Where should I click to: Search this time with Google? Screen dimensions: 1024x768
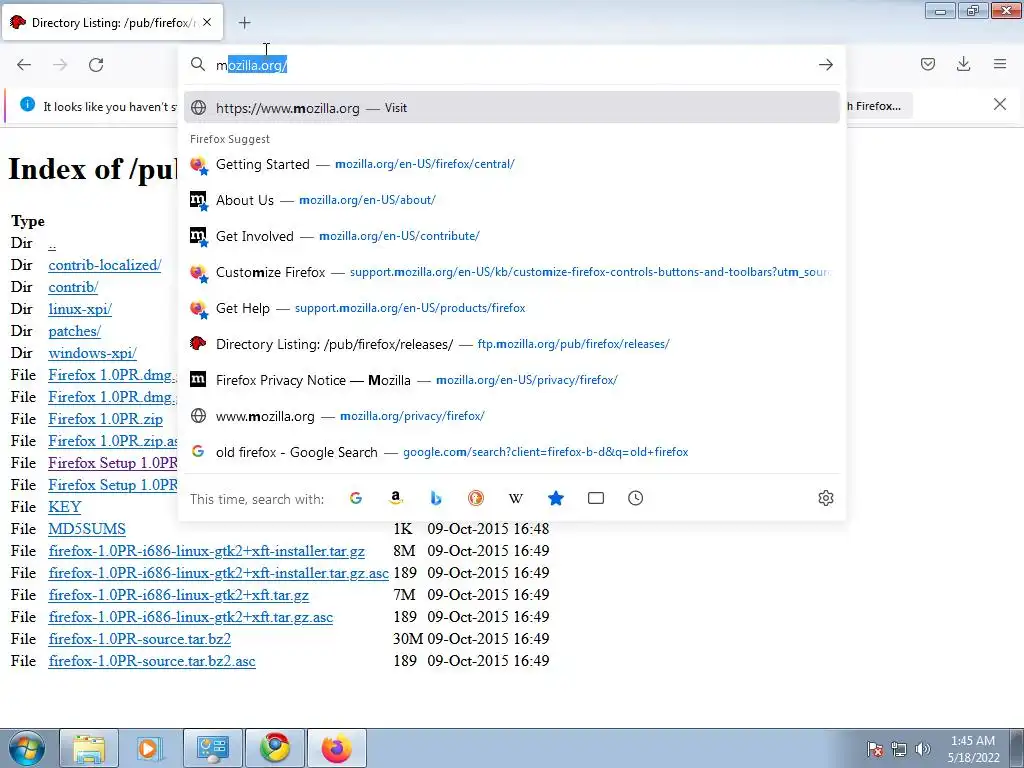(x=356, y=498)
